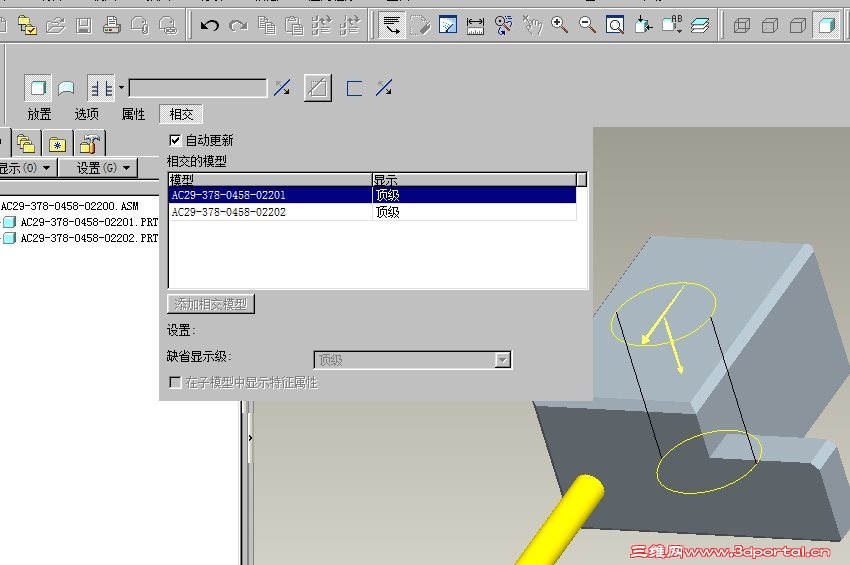Send model as mail attachment icon
The width and height of the screenshot is (850, 565).
point(140,25)
